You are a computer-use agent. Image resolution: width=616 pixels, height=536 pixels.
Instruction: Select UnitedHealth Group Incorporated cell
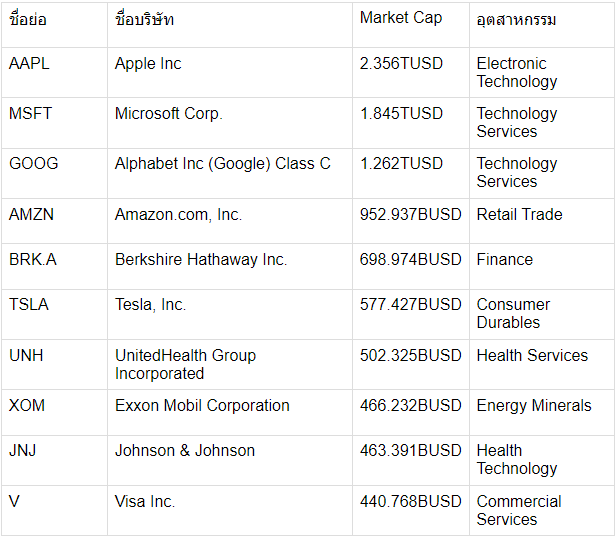click(x=185, y=364)
